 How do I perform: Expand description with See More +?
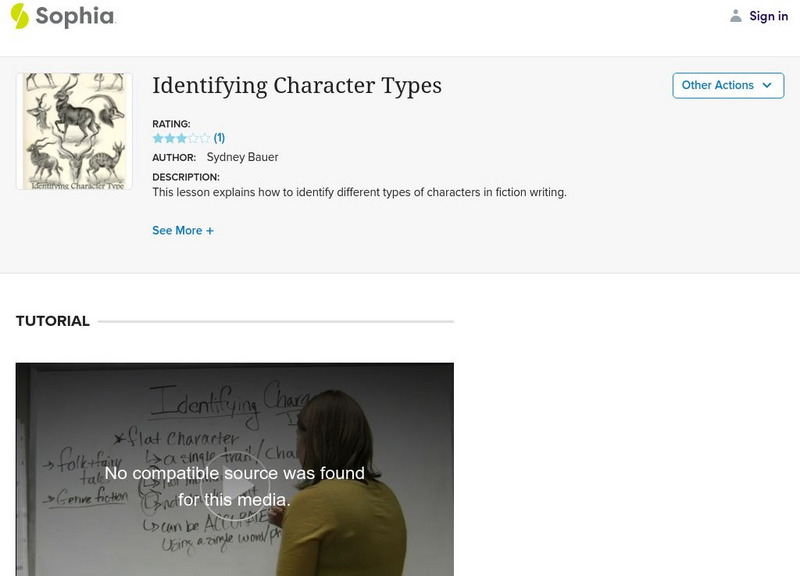point(183,231)
